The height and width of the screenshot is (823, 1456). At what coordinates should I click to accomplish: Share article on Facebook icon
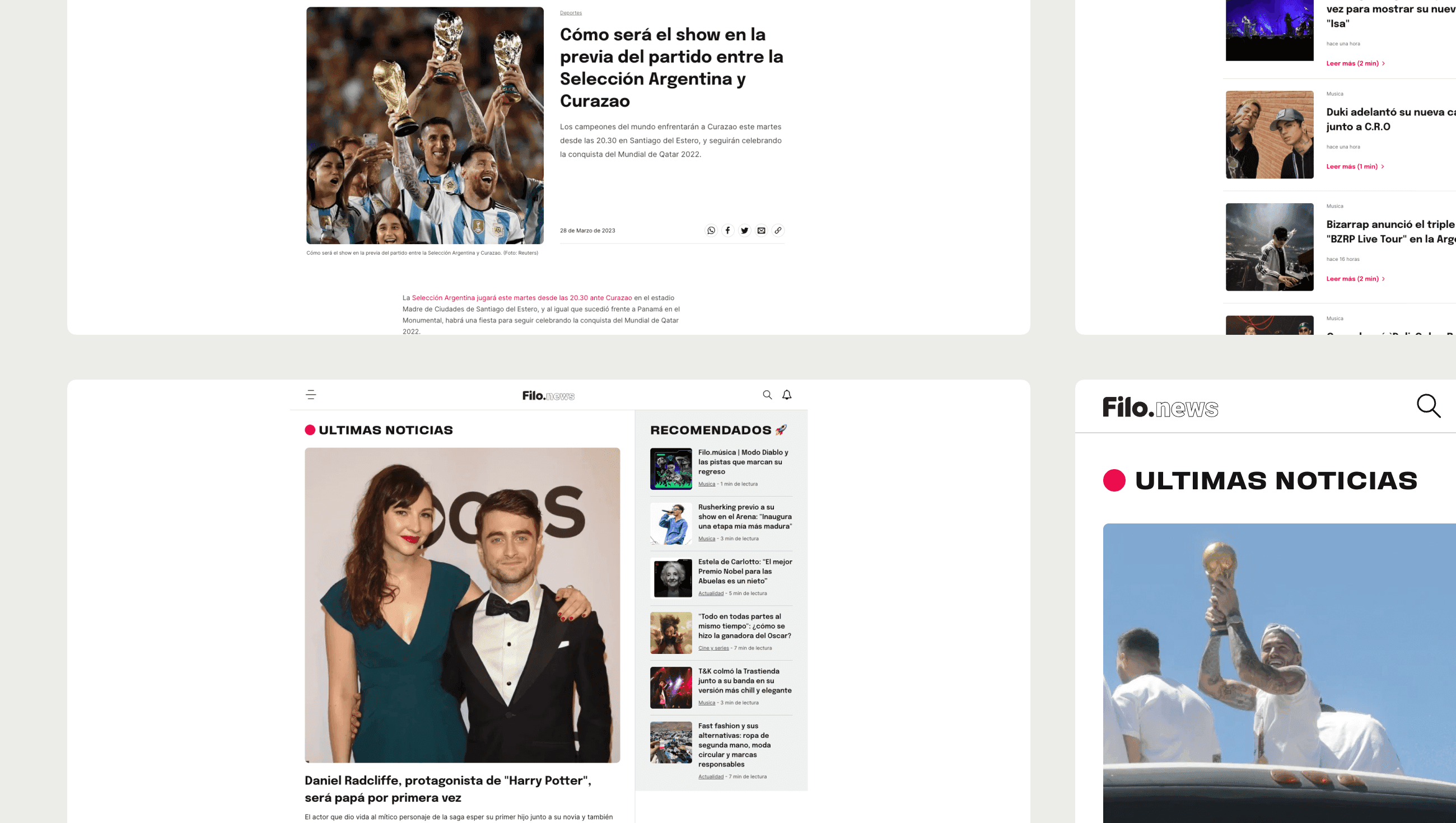[727, 230]
